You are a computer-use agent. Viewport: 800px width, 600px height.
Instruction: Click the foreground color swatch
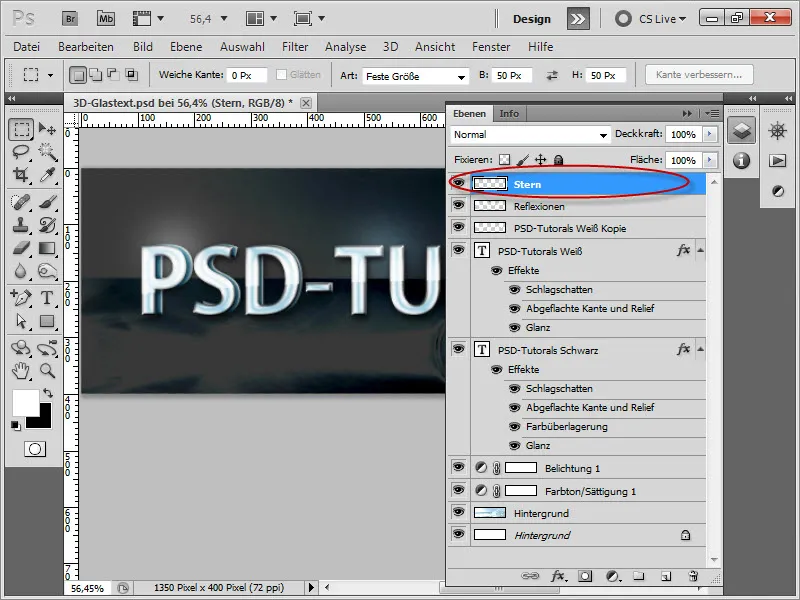[26, 403]
